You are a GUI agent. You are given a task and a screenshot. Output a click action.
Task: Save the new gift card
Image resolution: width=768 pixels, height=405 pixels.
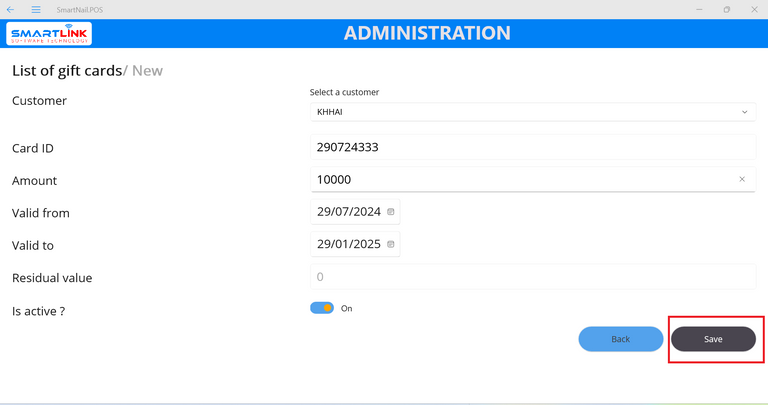click(x=713, y=339)
